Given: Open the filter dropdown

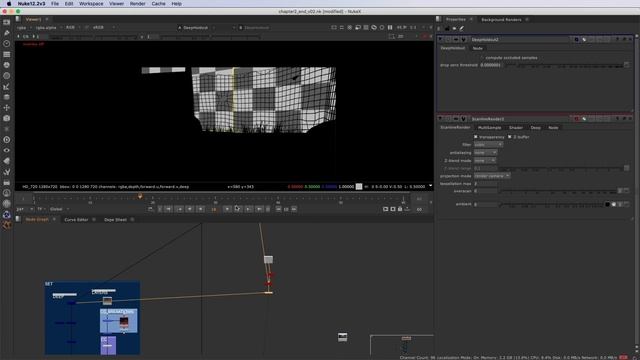Looking at the screenshot, I should pyautogui.click(x=488, y=144).
